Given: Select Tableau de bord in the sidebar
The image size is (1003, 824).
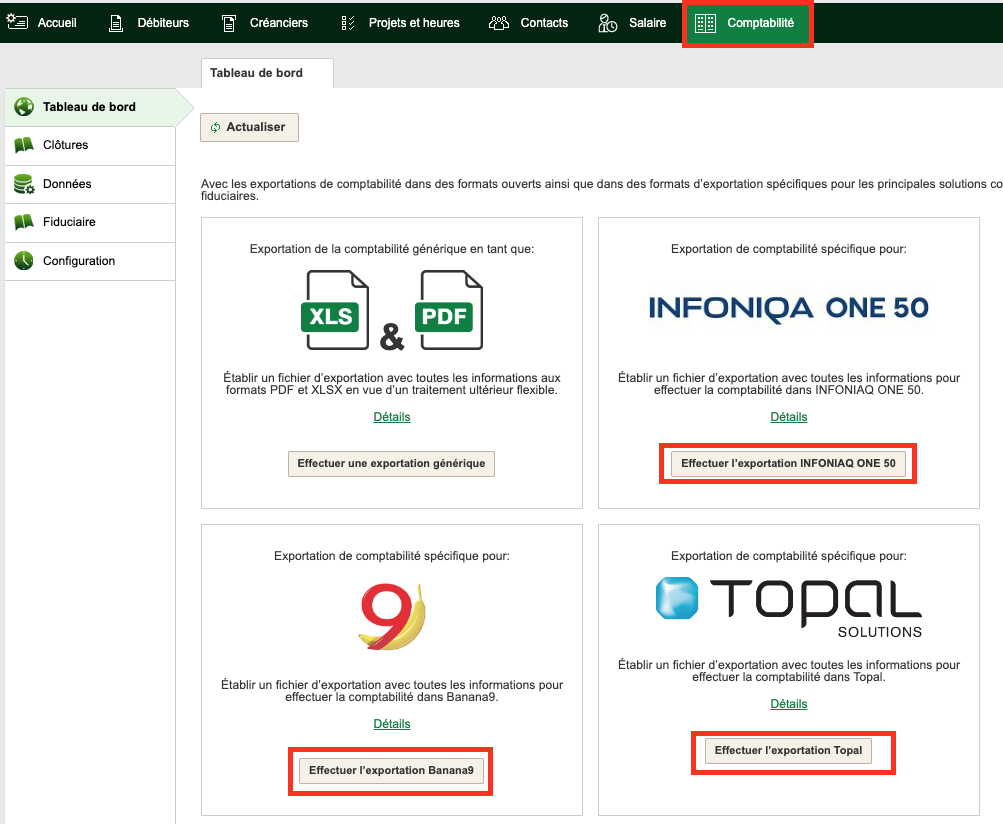Looking at the screenshot, I should coord(90,107).
